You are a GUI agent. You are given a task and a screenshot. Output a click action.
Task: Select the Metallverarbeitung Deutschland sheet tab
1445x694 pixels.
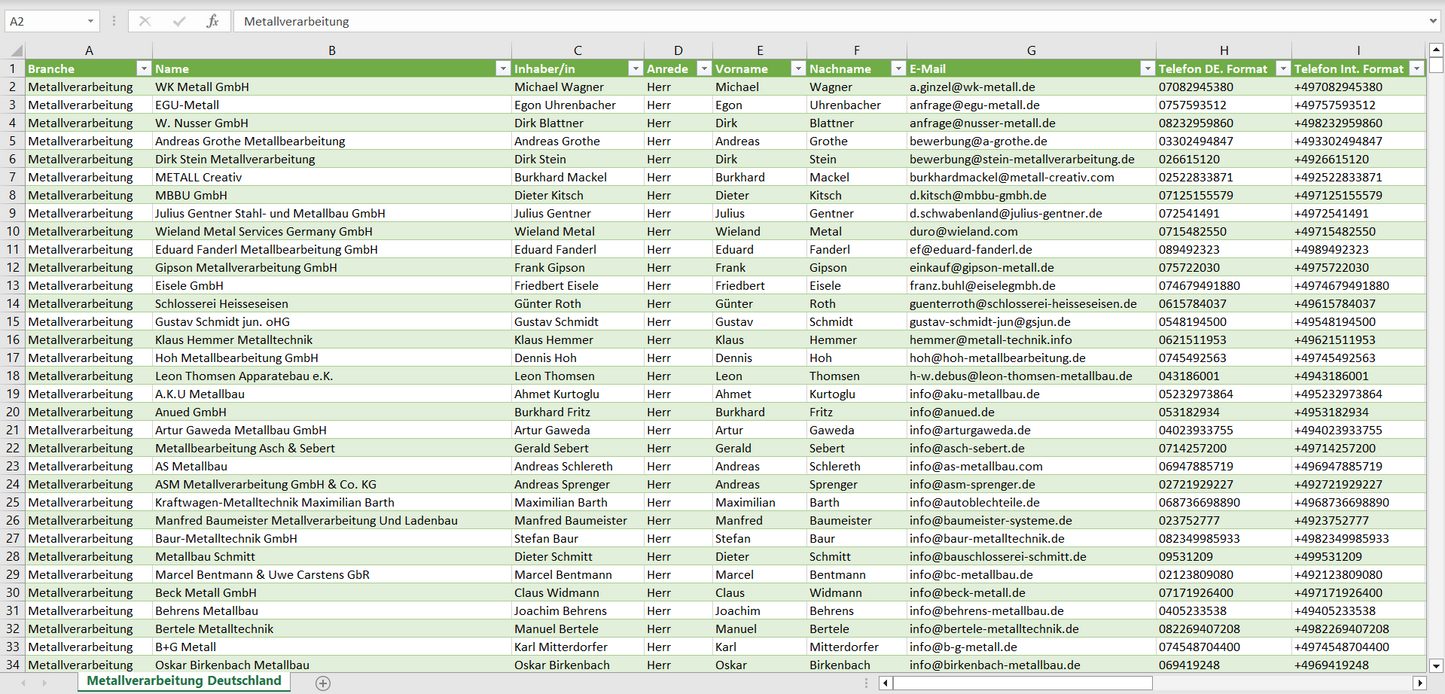click(x=184, y=681)
